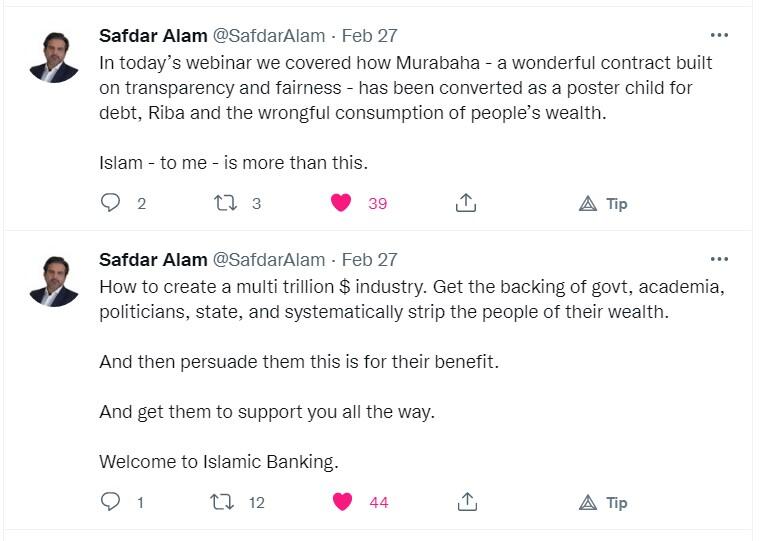Screen dimensions: 762x541
Task: Reply to the Murabaha webinar tweet
Action: coord(110,203)
